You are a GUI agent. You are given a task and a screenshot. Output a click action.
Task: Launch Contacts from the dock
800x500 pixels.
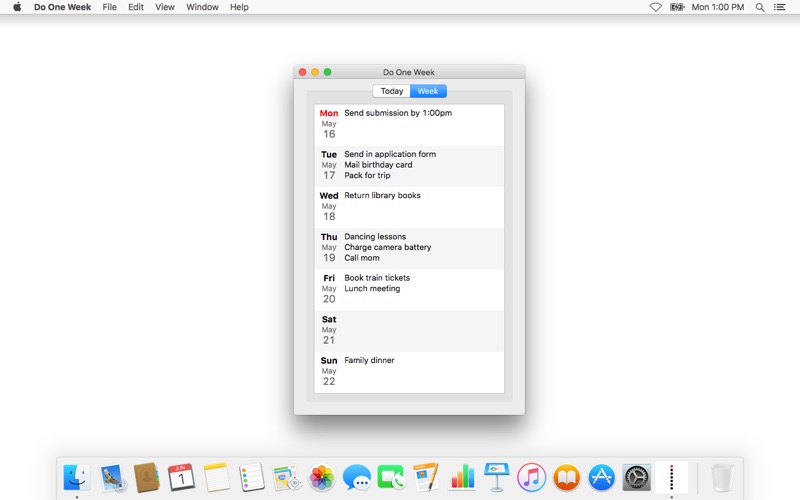tap(147, 478)
